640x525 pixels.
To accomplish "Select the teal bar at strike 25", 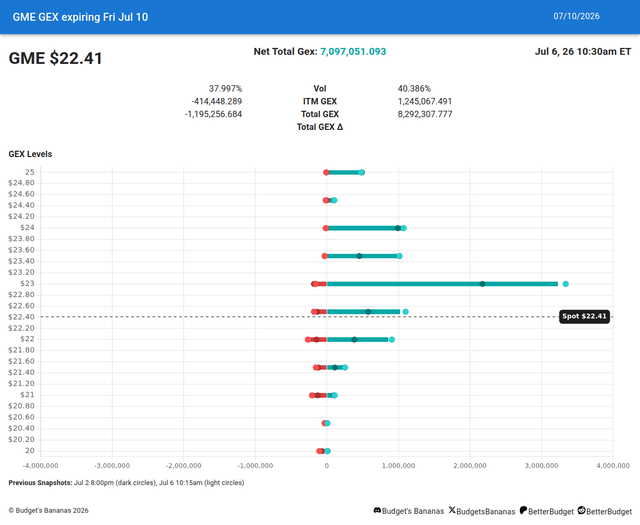I will pos(344,172).
